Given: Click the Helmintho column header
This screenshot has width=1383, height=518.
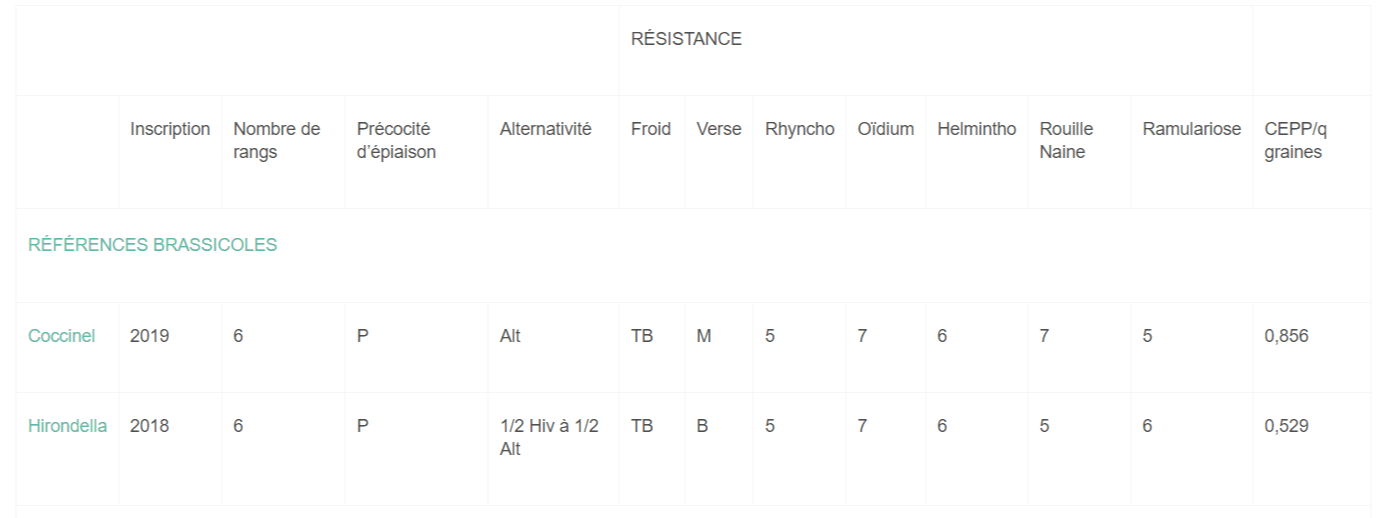Looking at the screenshot, I should tap(977, 129).
